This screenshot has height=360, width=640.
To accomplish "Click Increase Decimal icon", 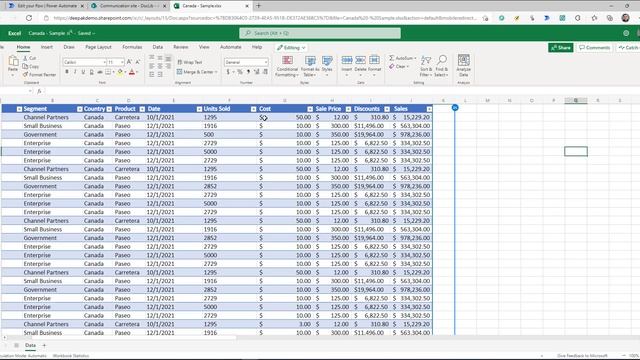I will [257, 72].
